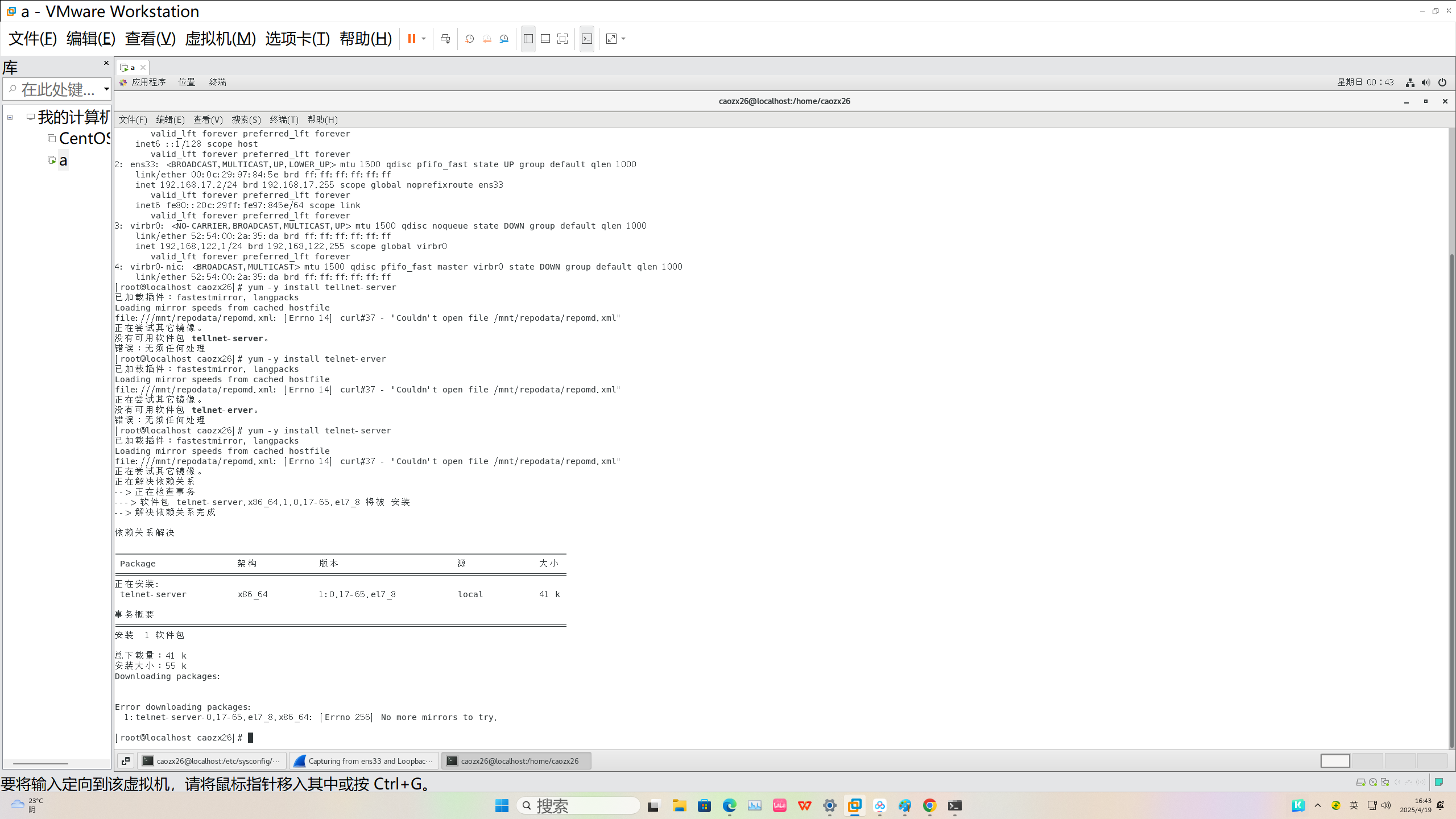Open dropdown arrow next to pause button
This screenshot has width=1456, height=819.
424,39
